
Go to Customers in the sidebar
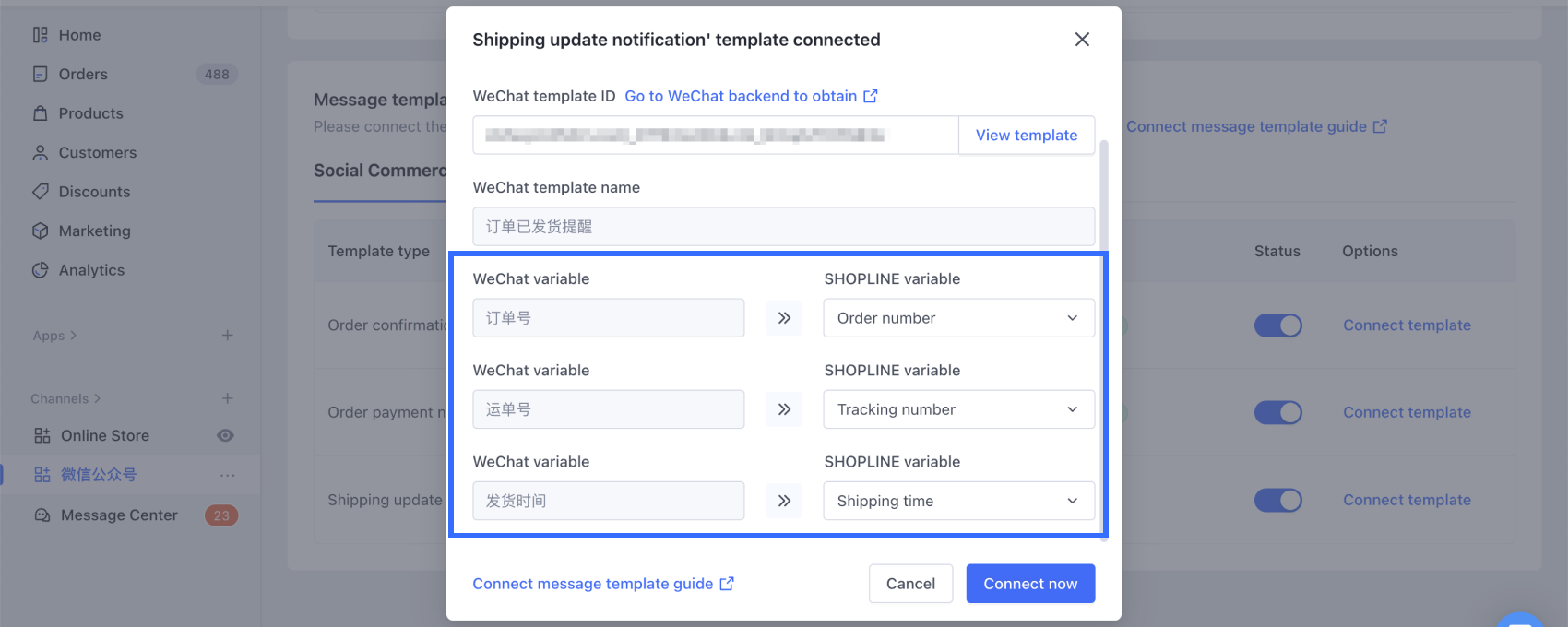[97, 153]
